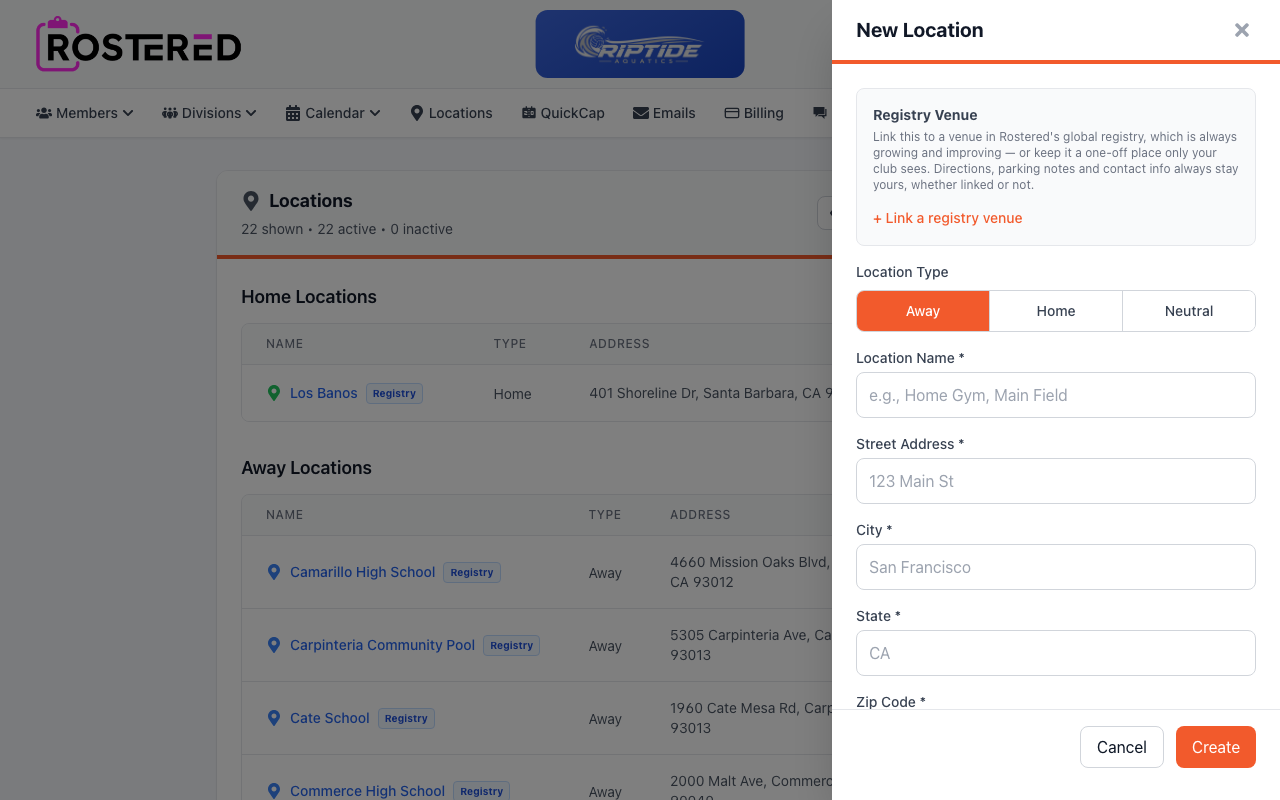
Task: Click the QuickCap icon in the nav
Action: pos(529,113)
